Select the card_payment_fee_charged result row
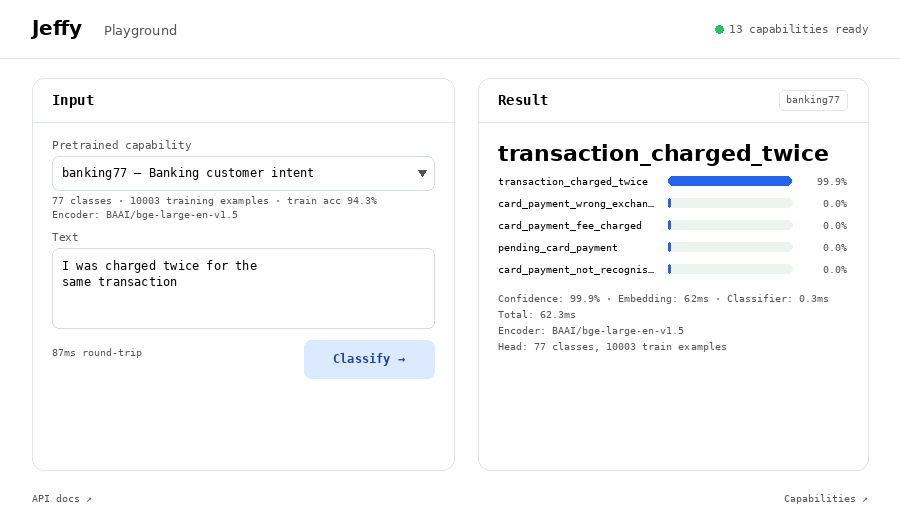Image resolution: width=900 pixels, height=520 pixels. click(672, 226)
